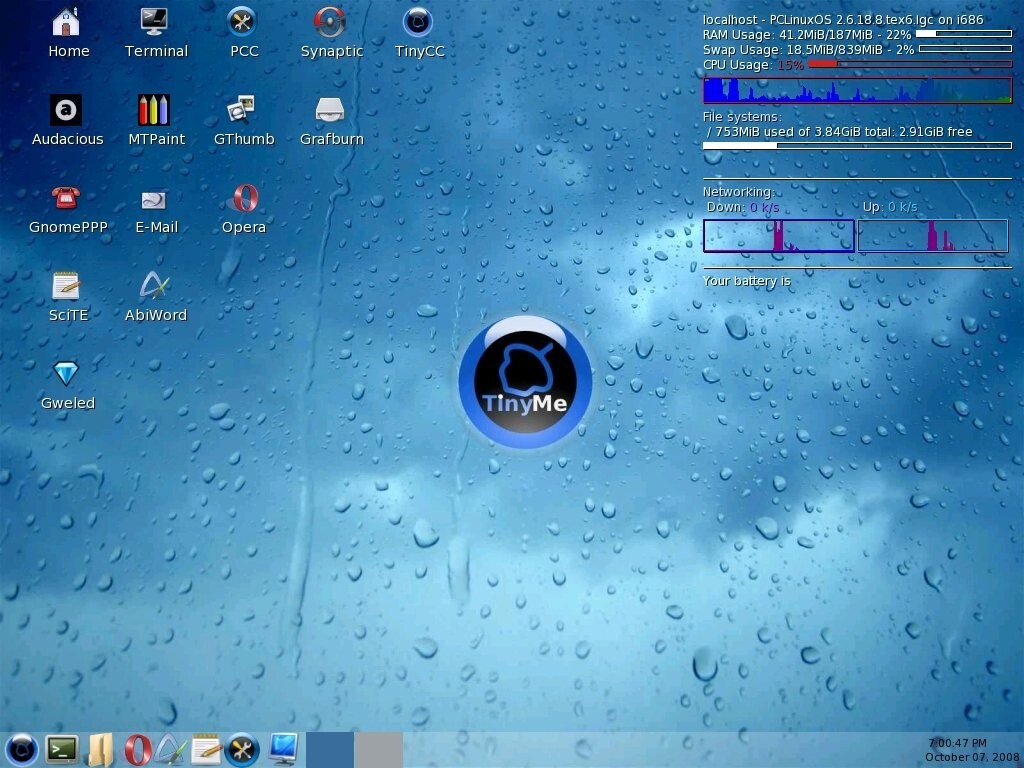Click the Swap Usage progress bar
The width and height of the screenshot is (1024, 768).
(965, 49)
